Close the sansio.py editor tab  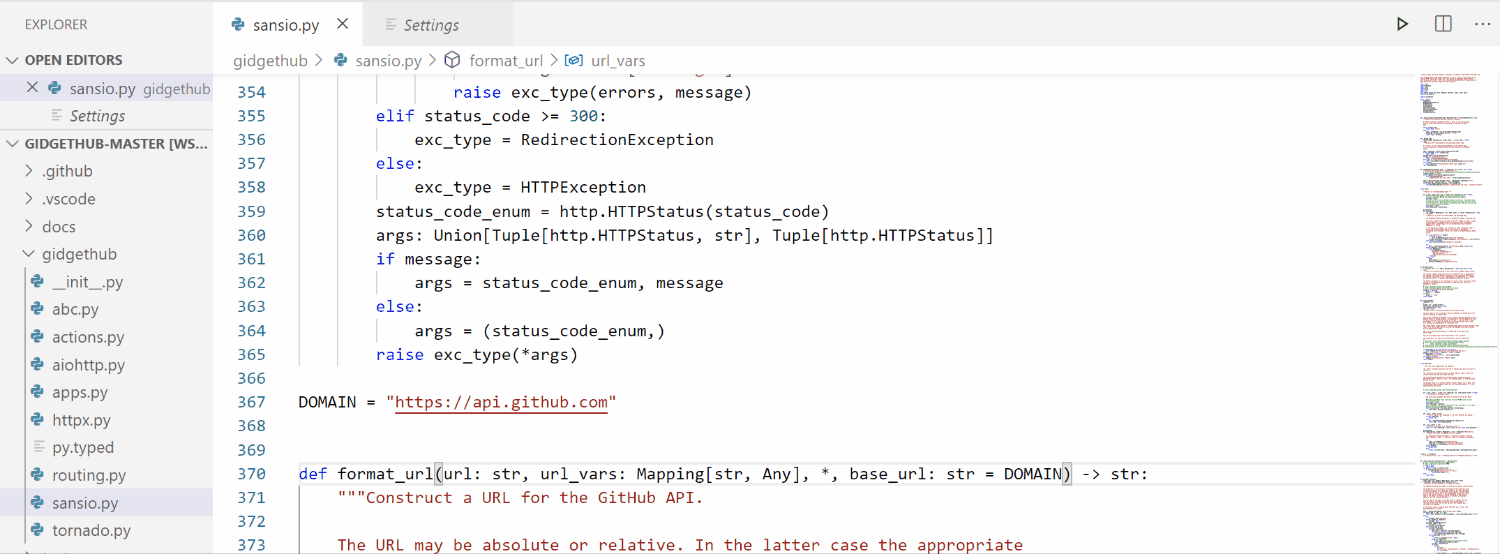click(343, 24)
